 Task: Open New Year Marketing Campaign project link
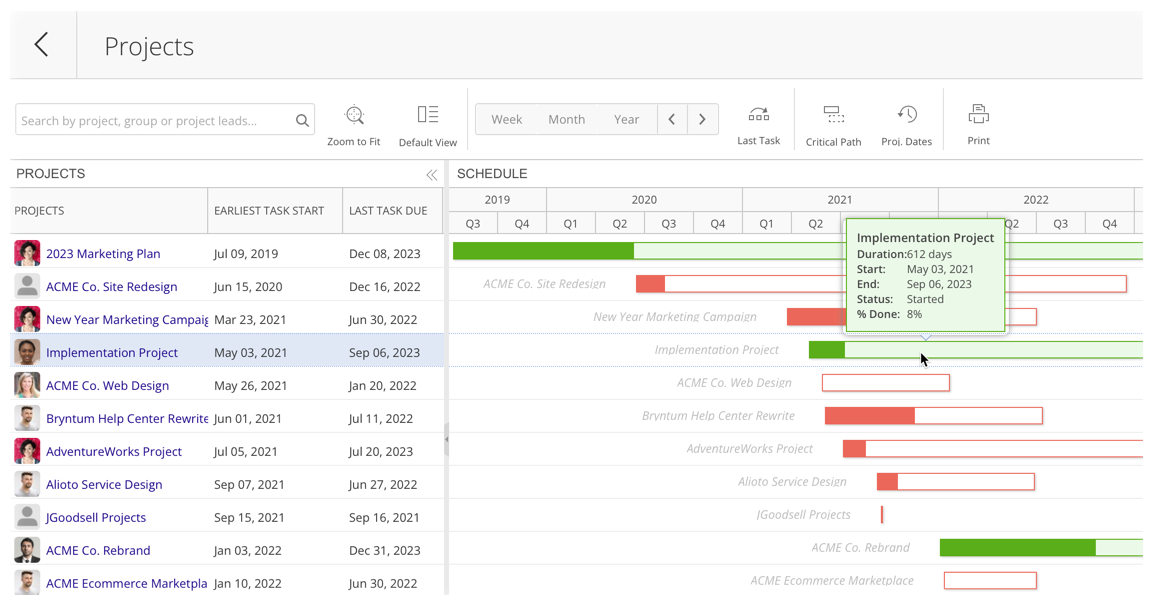coord(127,319)
